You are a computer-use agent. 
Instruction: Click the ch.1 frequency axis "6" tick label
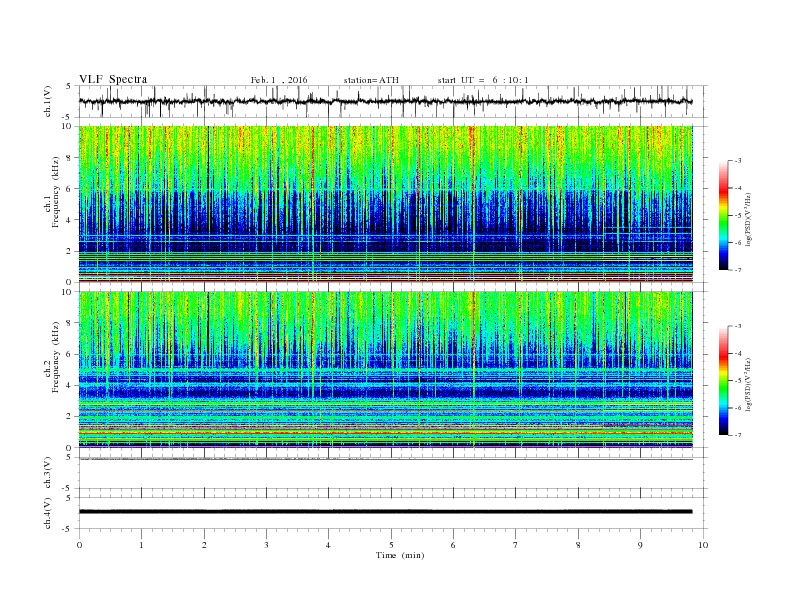click(70, 189)
